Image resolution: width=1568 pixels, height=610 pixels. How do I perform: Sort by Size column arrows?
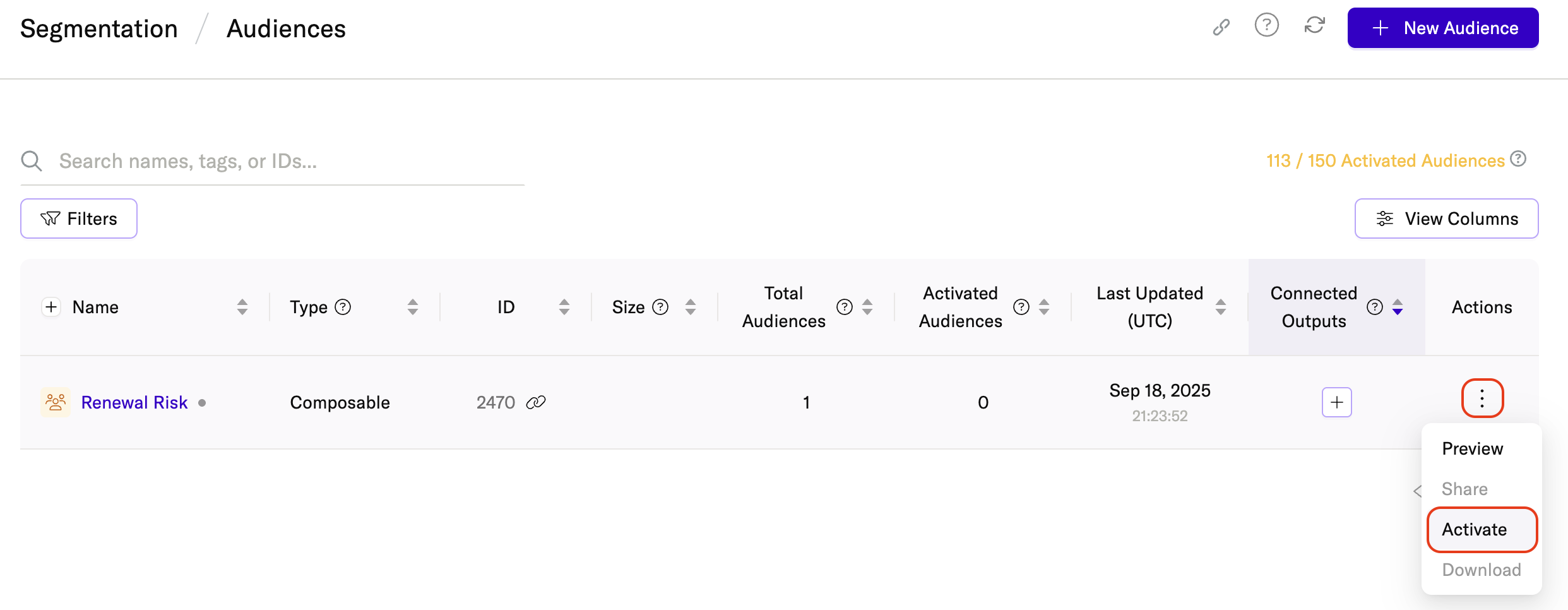690,307
